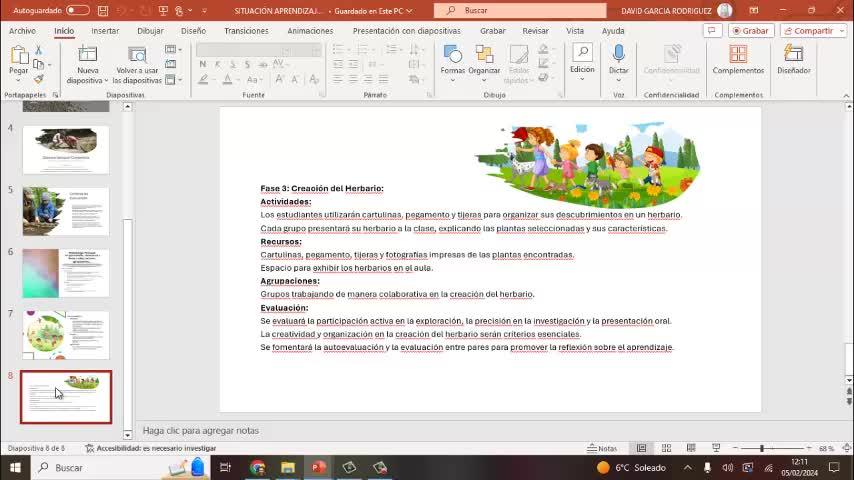854x480 pixels.
Task: Open the slide Layout dropdown
Action: 174,50
